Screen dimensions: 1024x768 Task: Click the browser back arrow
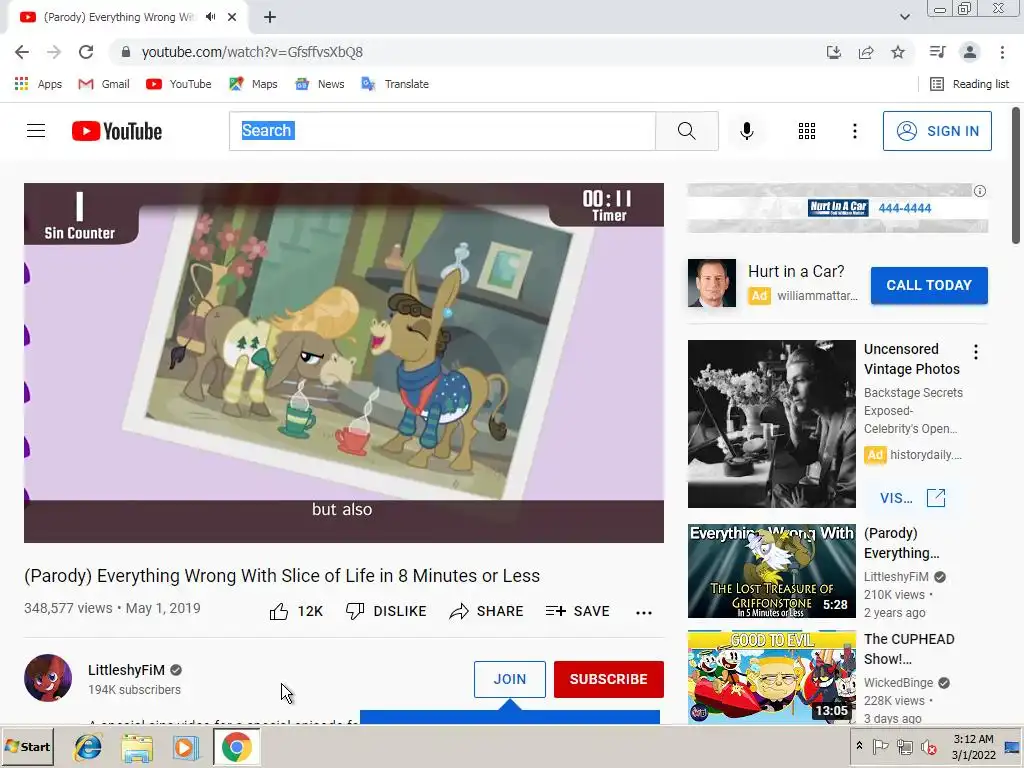click(22, 52)
